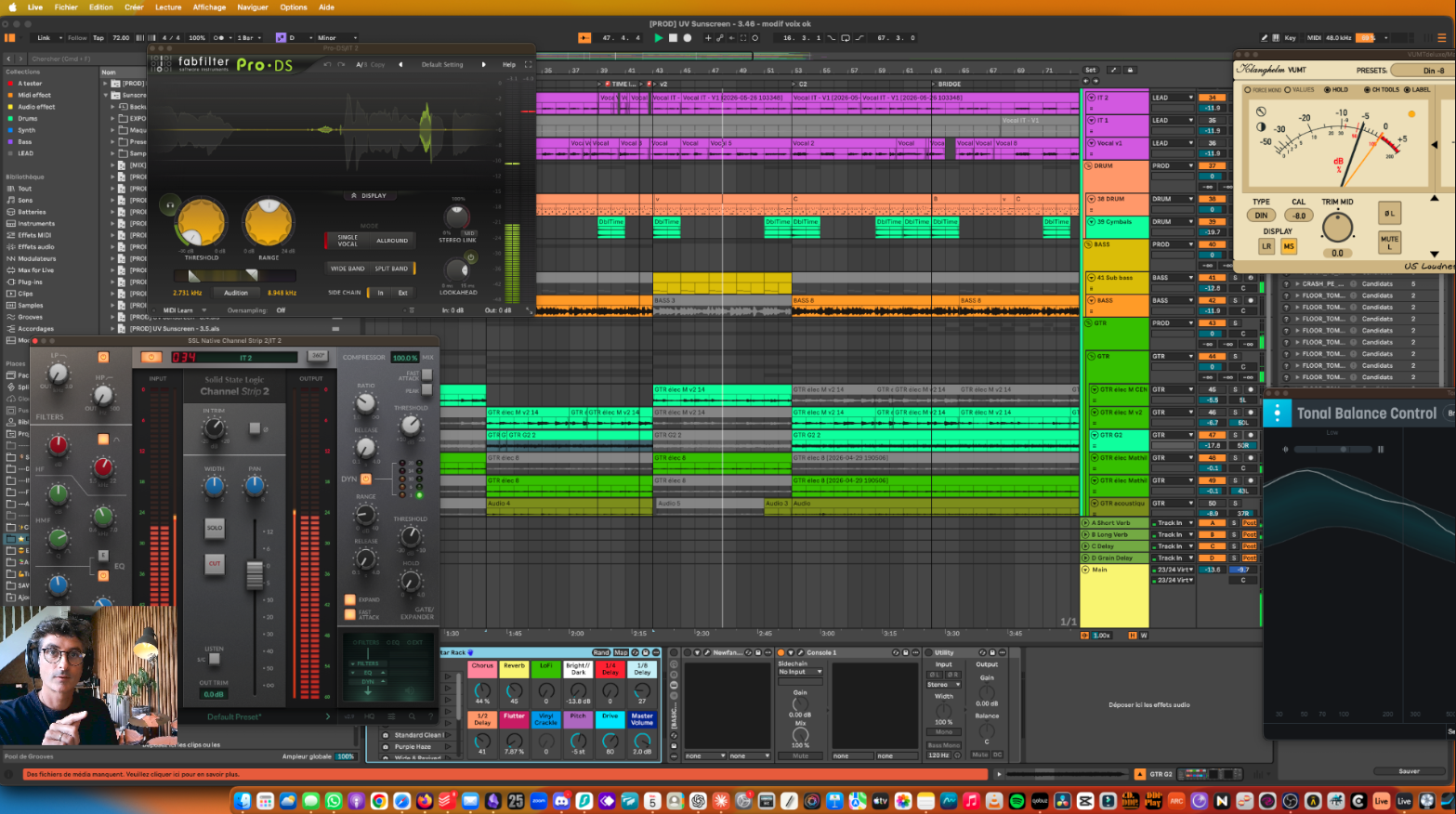Switch Pro-DS to Allround mode
The width and height of the screenshot is (1456, 814).
392,241
